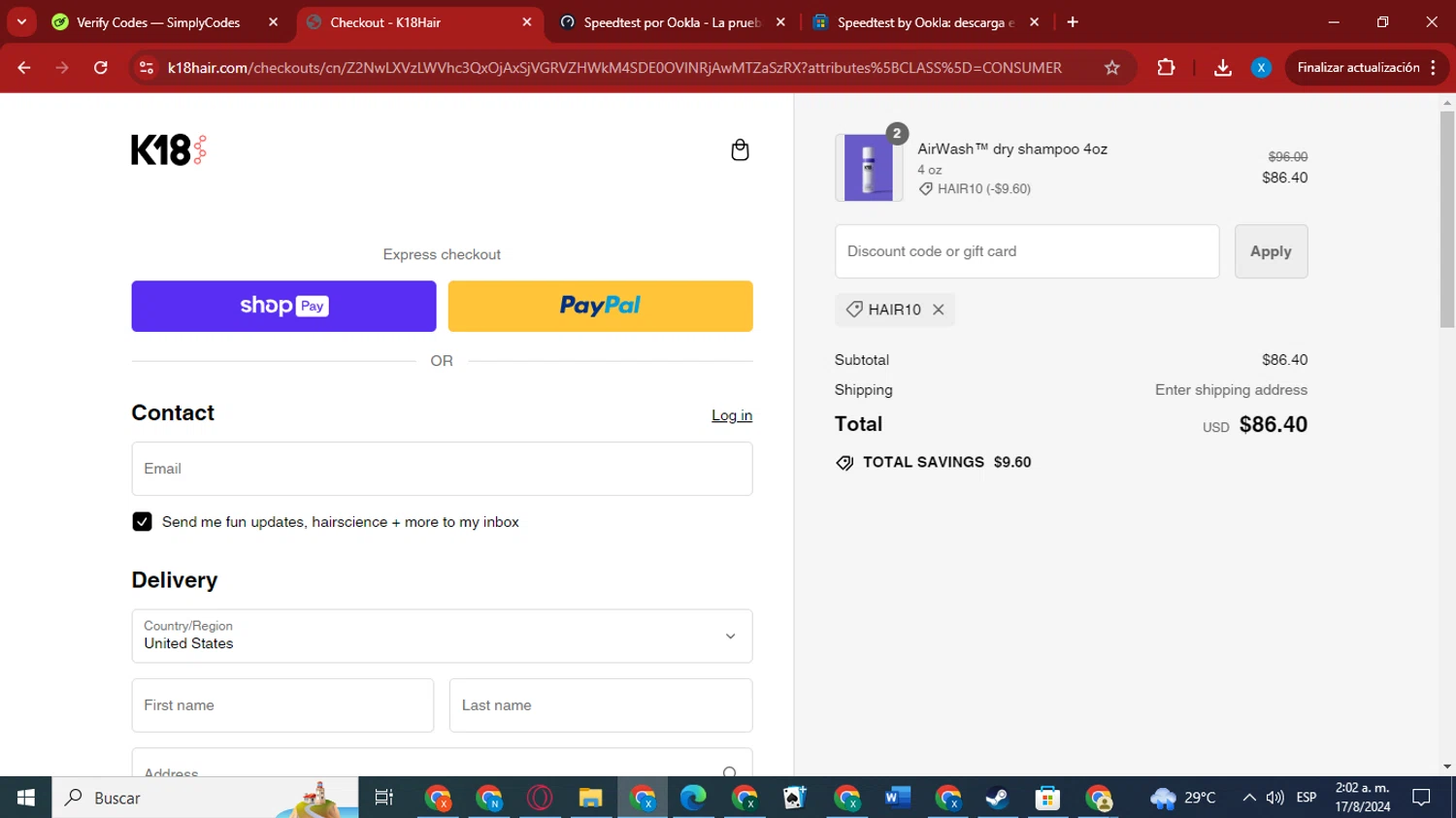Open Task View in the taskbar
1456x818 pixels.
[x=384, y=798]
